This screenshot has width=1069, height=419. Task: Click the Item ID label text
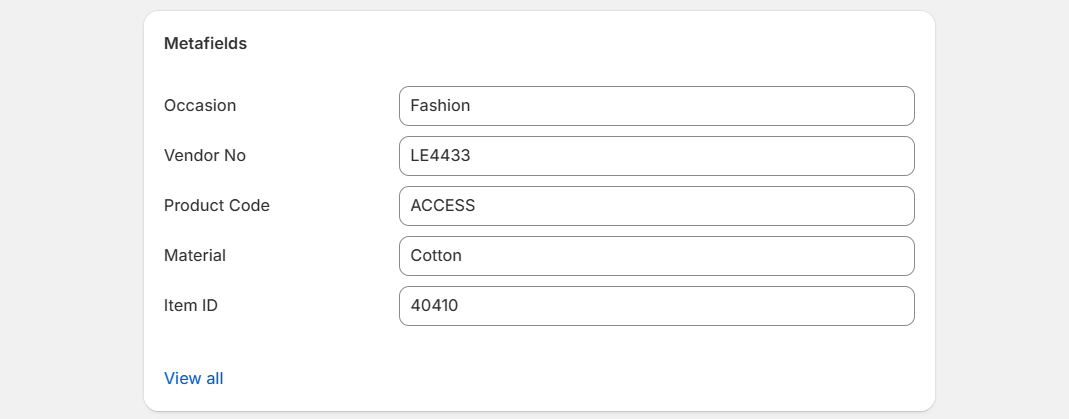[x=191, y=305]
